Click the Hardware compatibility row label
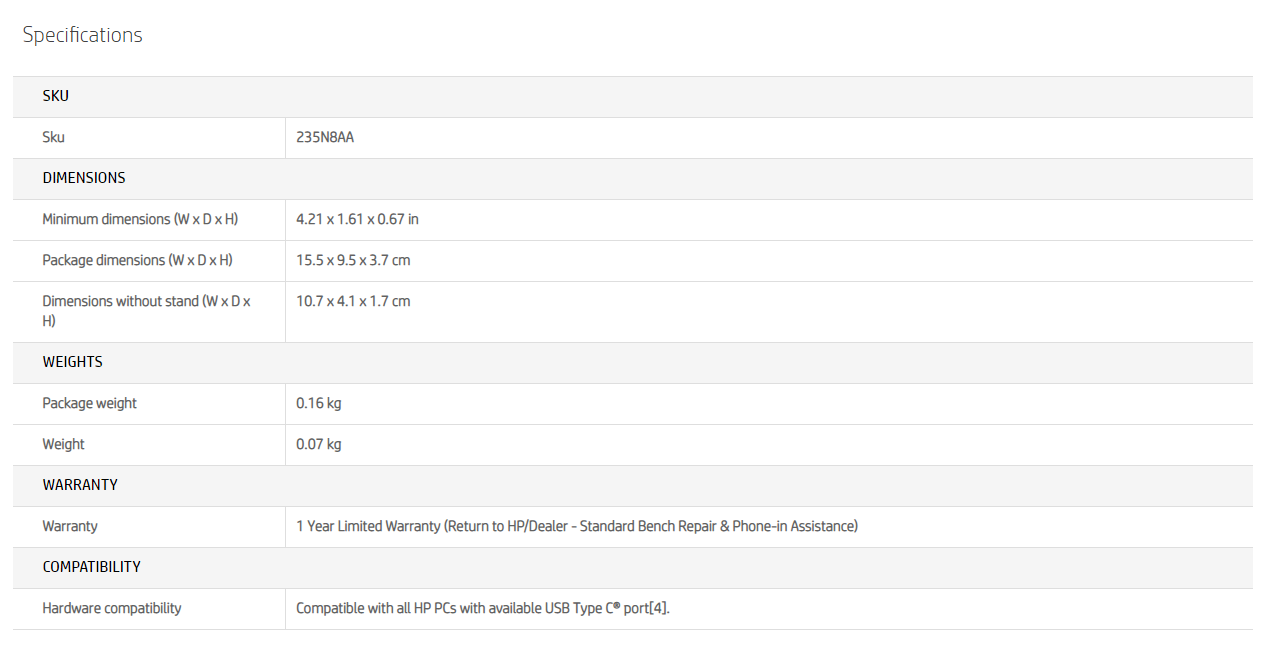The width and height of the screenshot is (1268, 646). click(x=112, y=608)
